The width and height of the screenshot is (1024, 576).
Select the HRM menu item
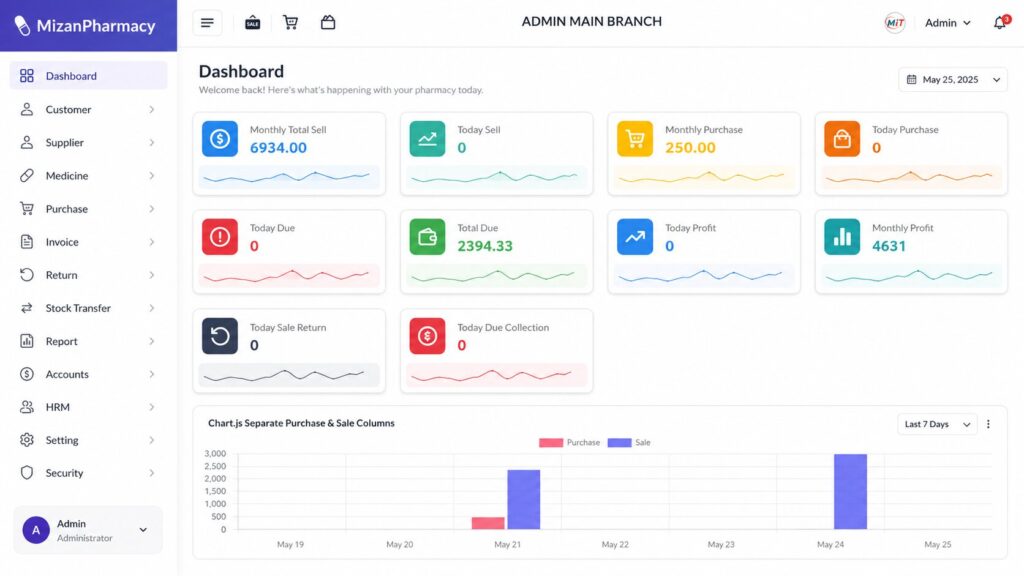(88, 407)
